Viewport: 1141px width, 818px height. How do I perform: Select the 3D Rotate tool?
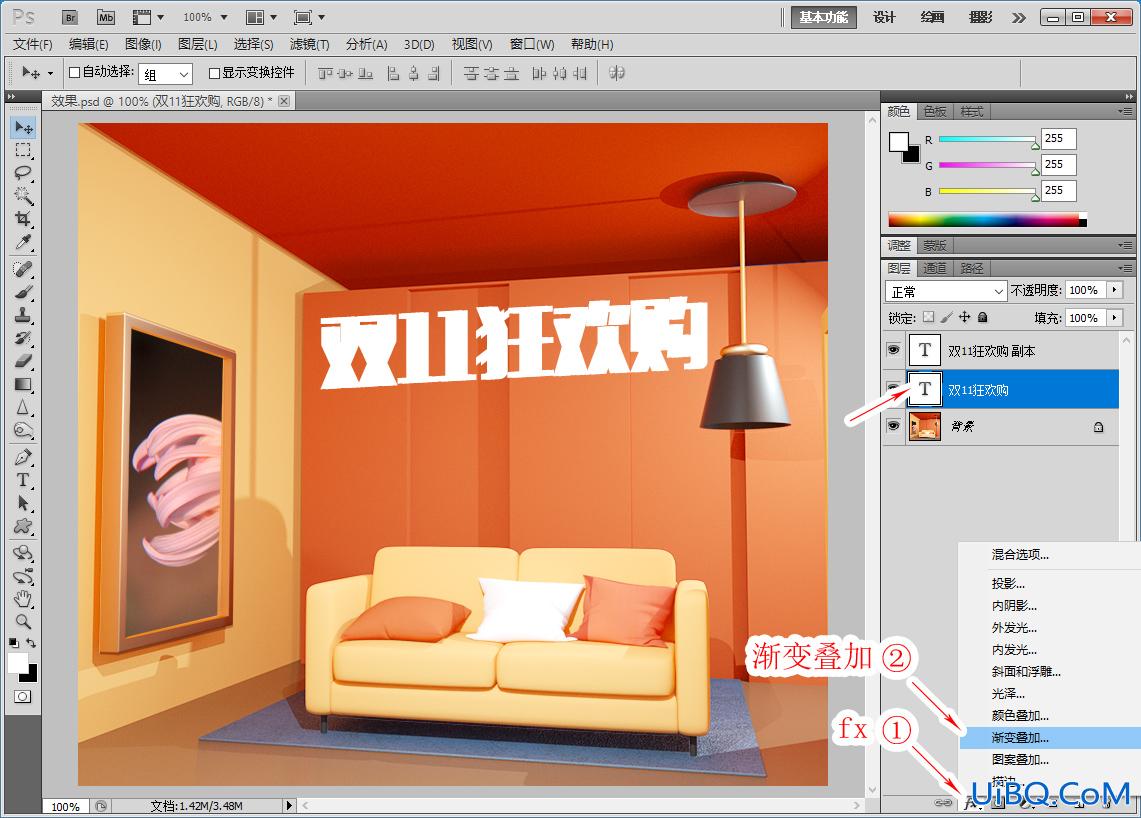23,553
